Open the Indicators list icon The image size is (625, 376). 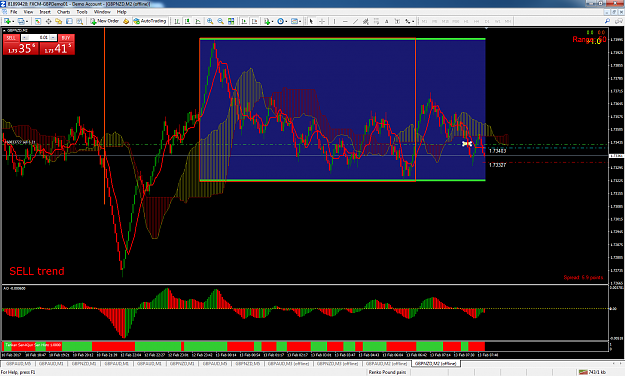point(266,21)
